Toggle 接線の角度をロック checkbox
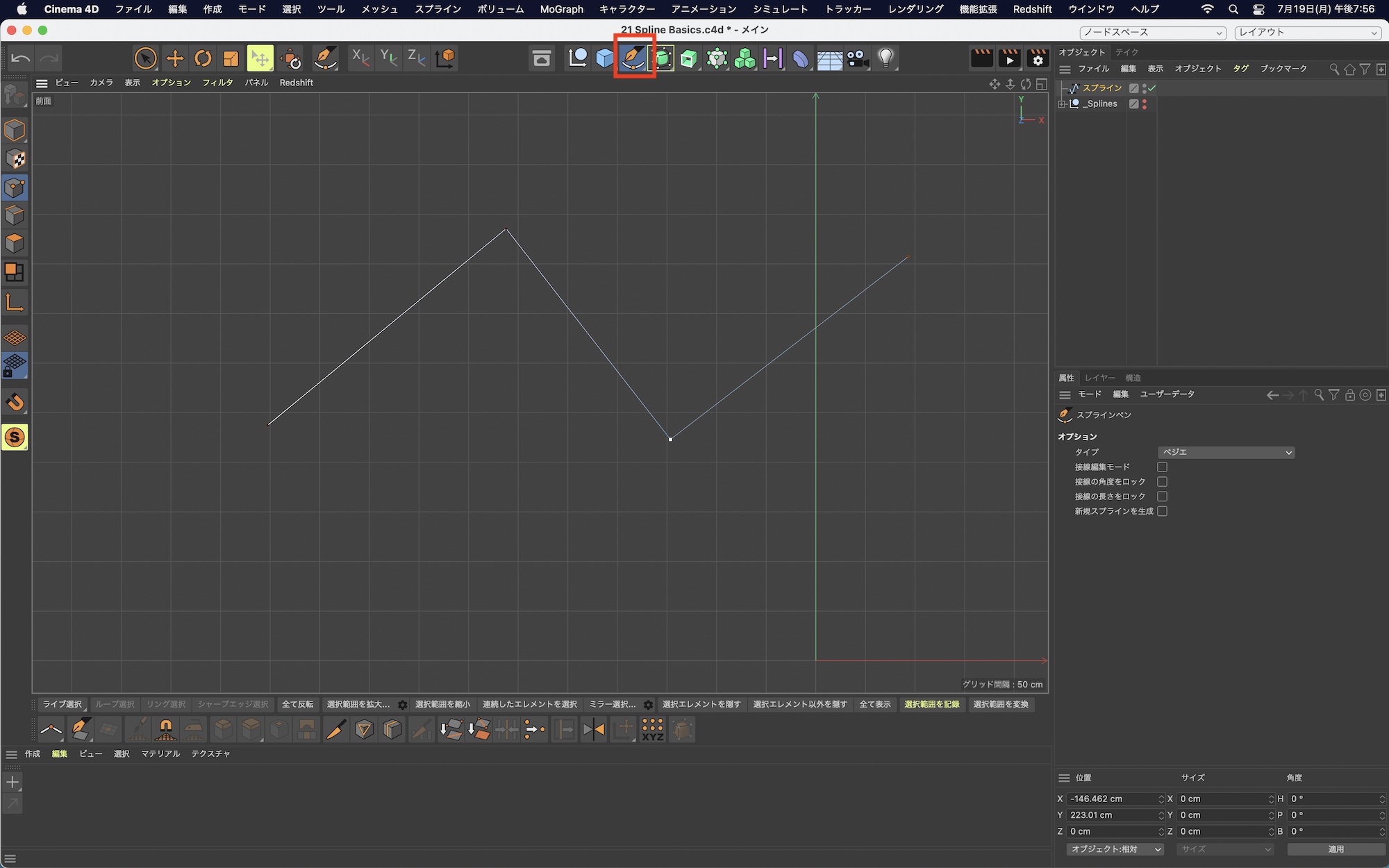 [x=1162, y=482]
